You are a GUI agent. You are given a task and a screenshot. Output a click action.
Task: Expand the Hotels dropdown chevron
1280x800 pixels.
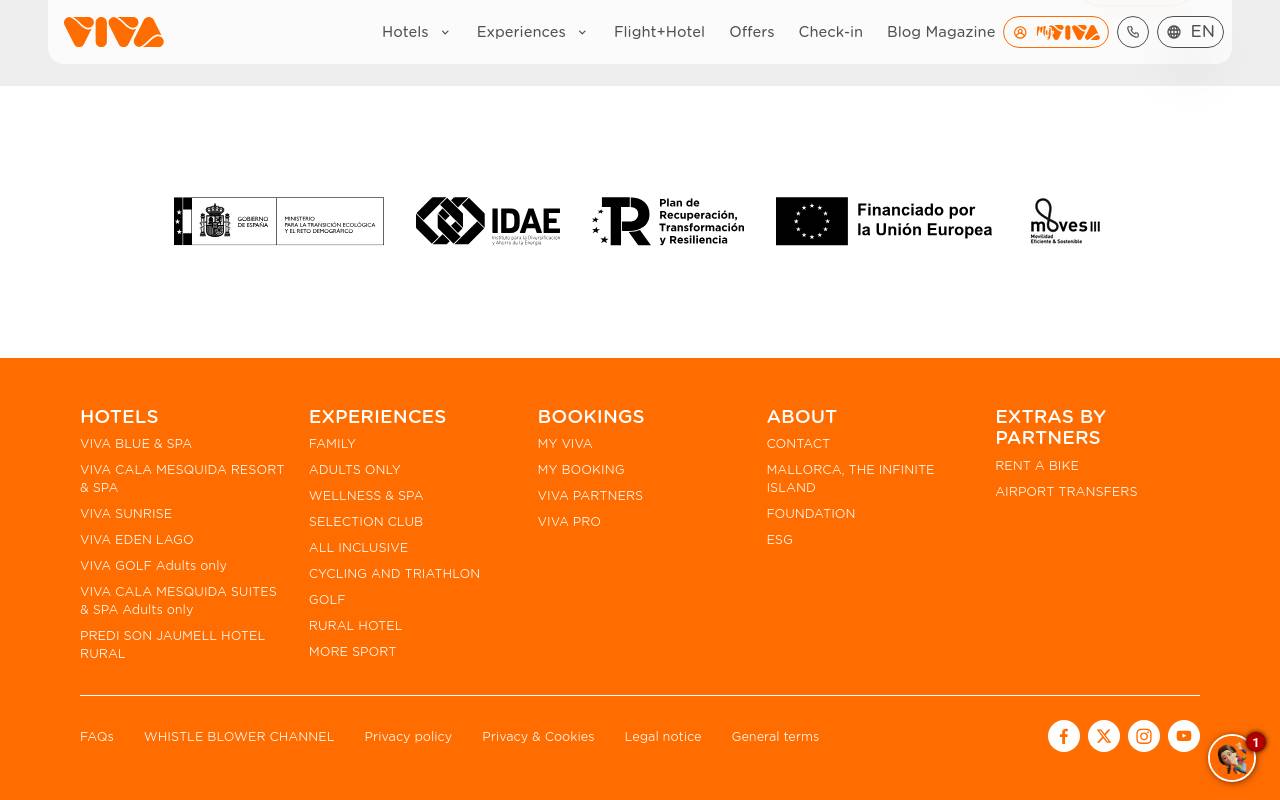coord(445,32)
